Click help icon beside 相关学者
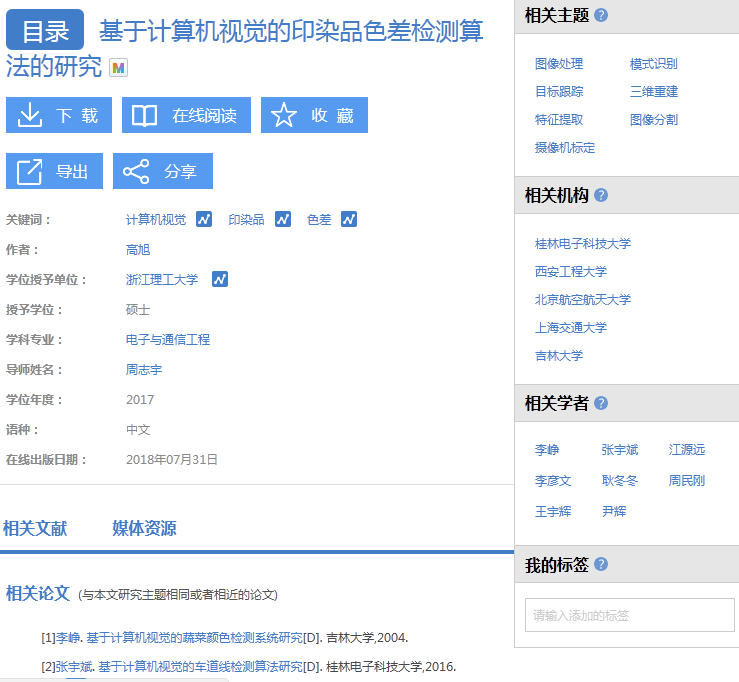The width and height of the screenshot is (739, 682). [x=601, y=403]
